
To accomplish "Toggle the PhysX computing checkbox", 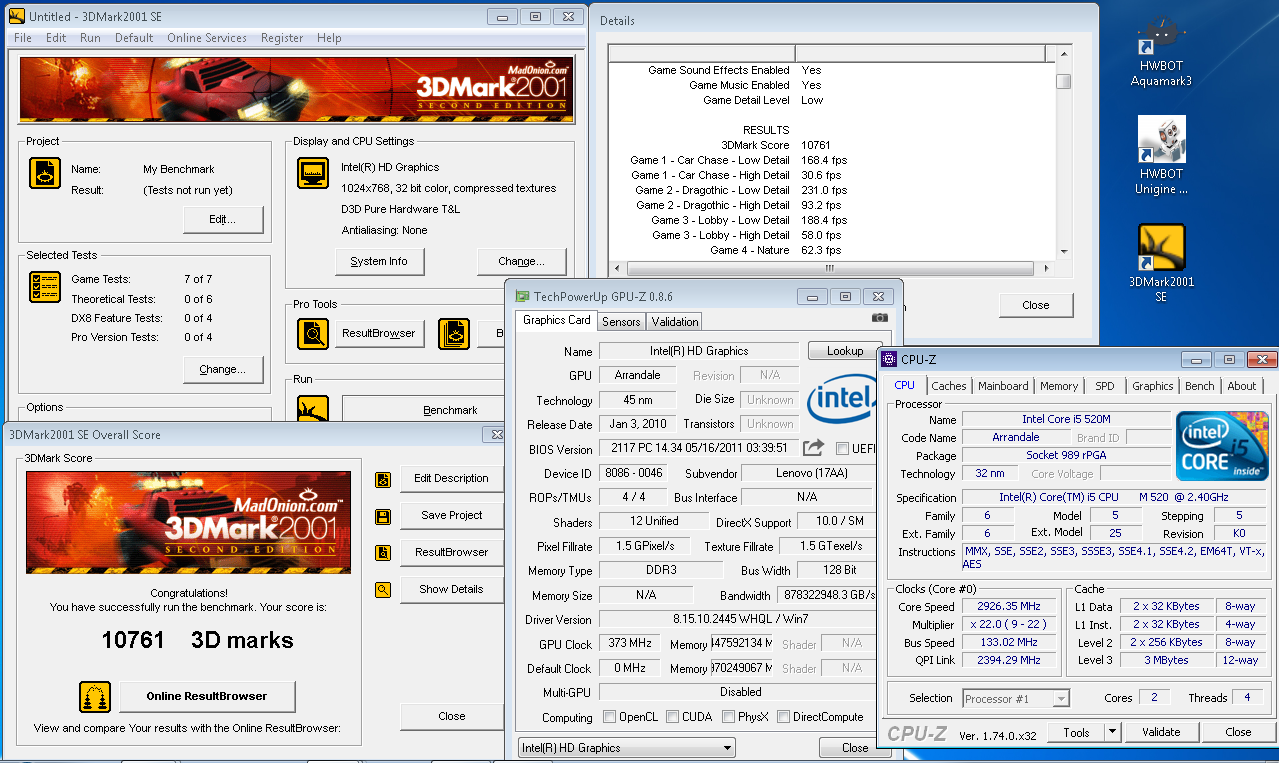I will coord(729,717).
